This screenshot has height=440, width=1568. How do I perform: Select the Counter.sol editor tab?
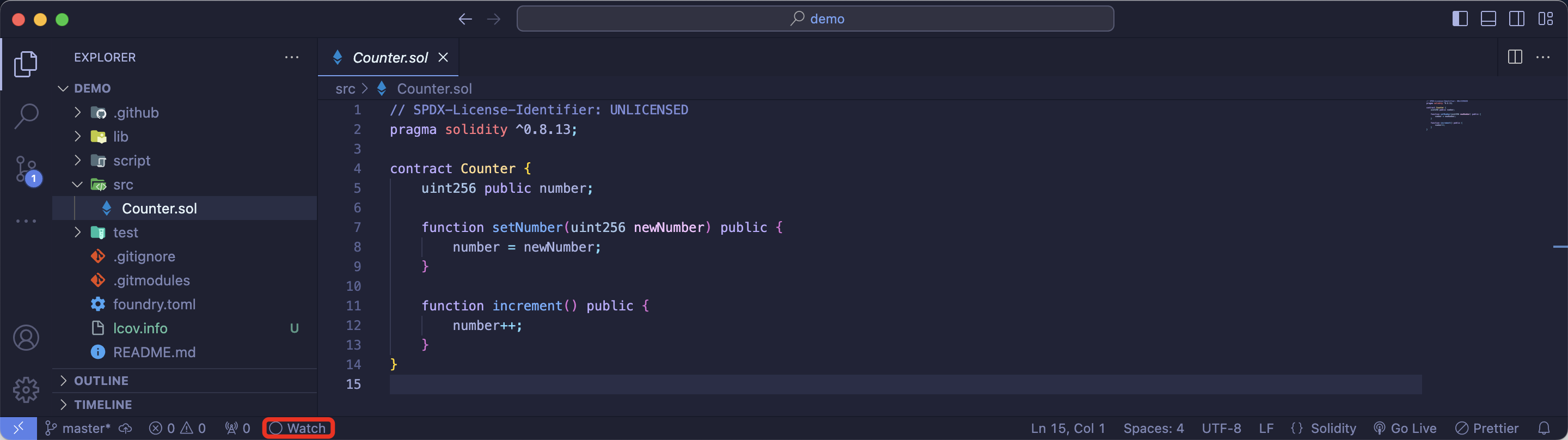pos(390,58)
